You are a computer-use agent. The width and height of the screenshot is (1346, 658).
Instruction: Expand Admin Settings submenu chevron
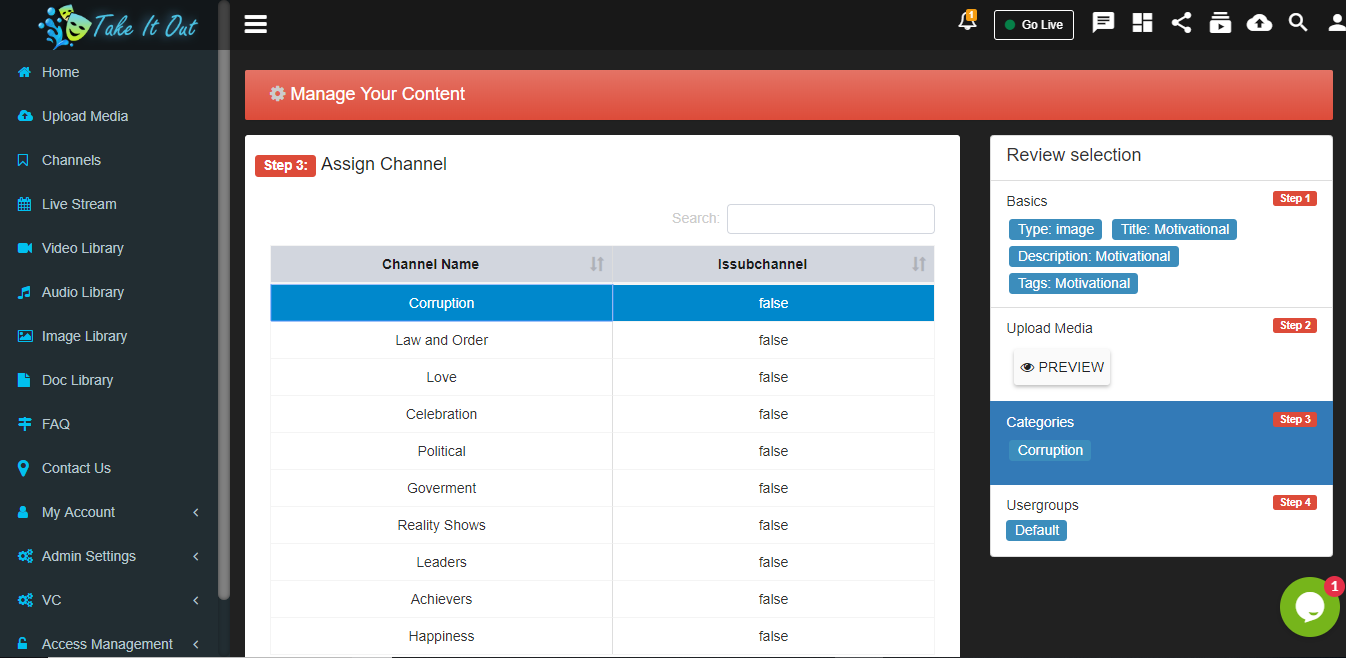196,556
